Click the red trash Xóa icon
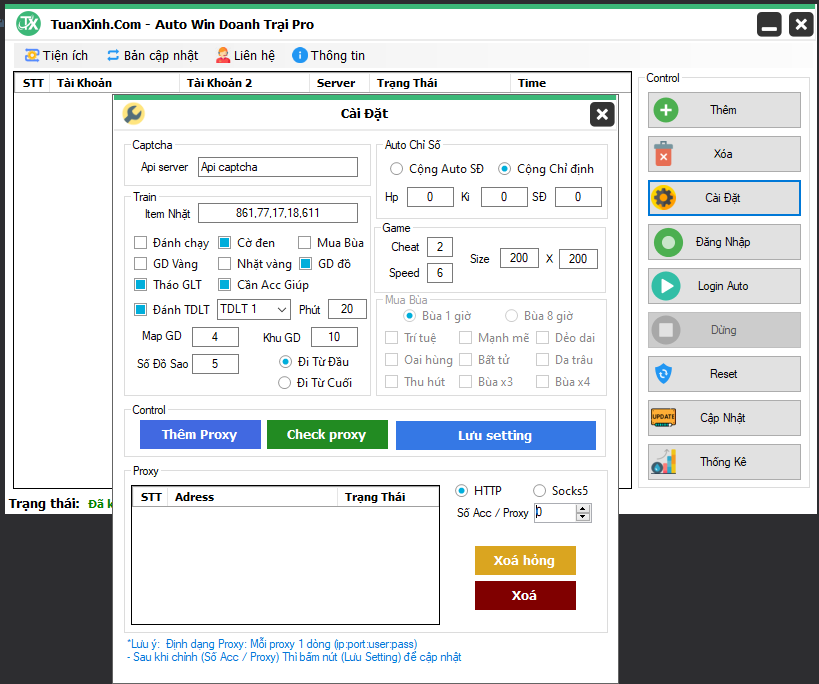This screenshot has width=819, height=684. 665,154
